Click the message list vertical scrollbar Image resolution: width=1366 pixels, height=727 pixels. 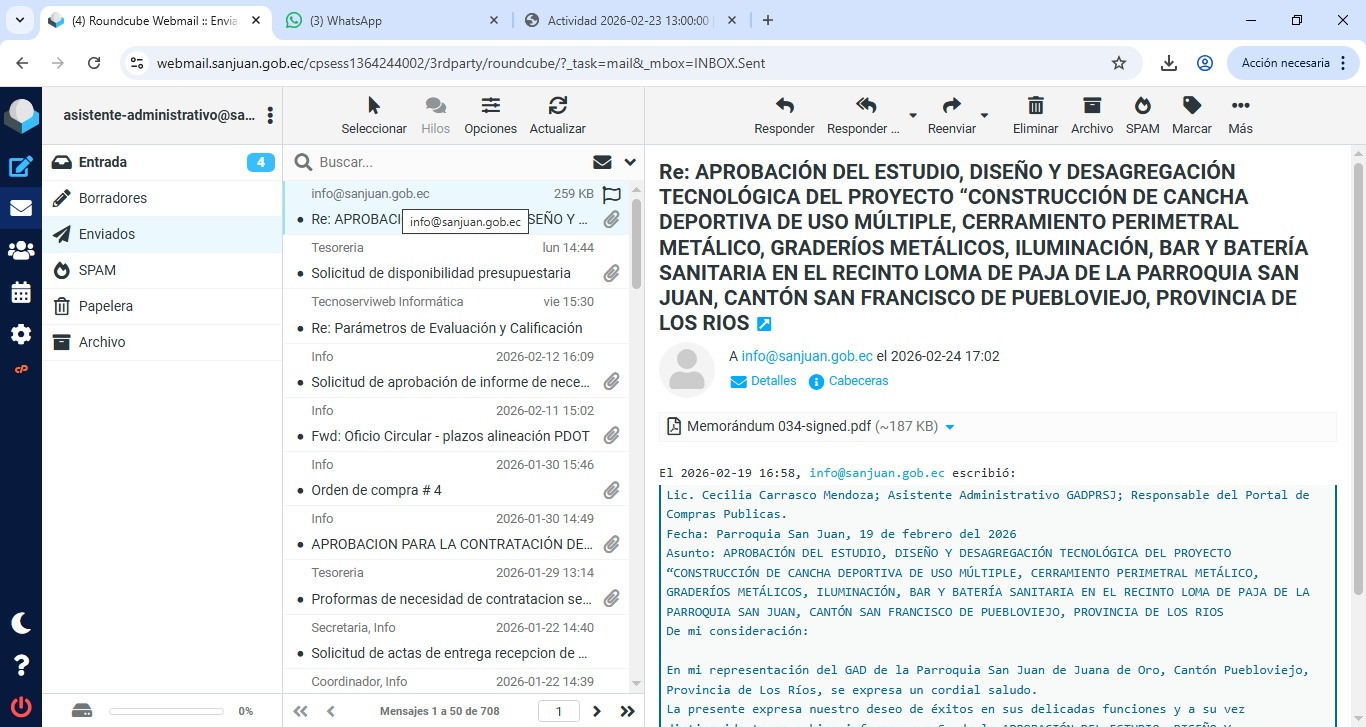(637, 245)
